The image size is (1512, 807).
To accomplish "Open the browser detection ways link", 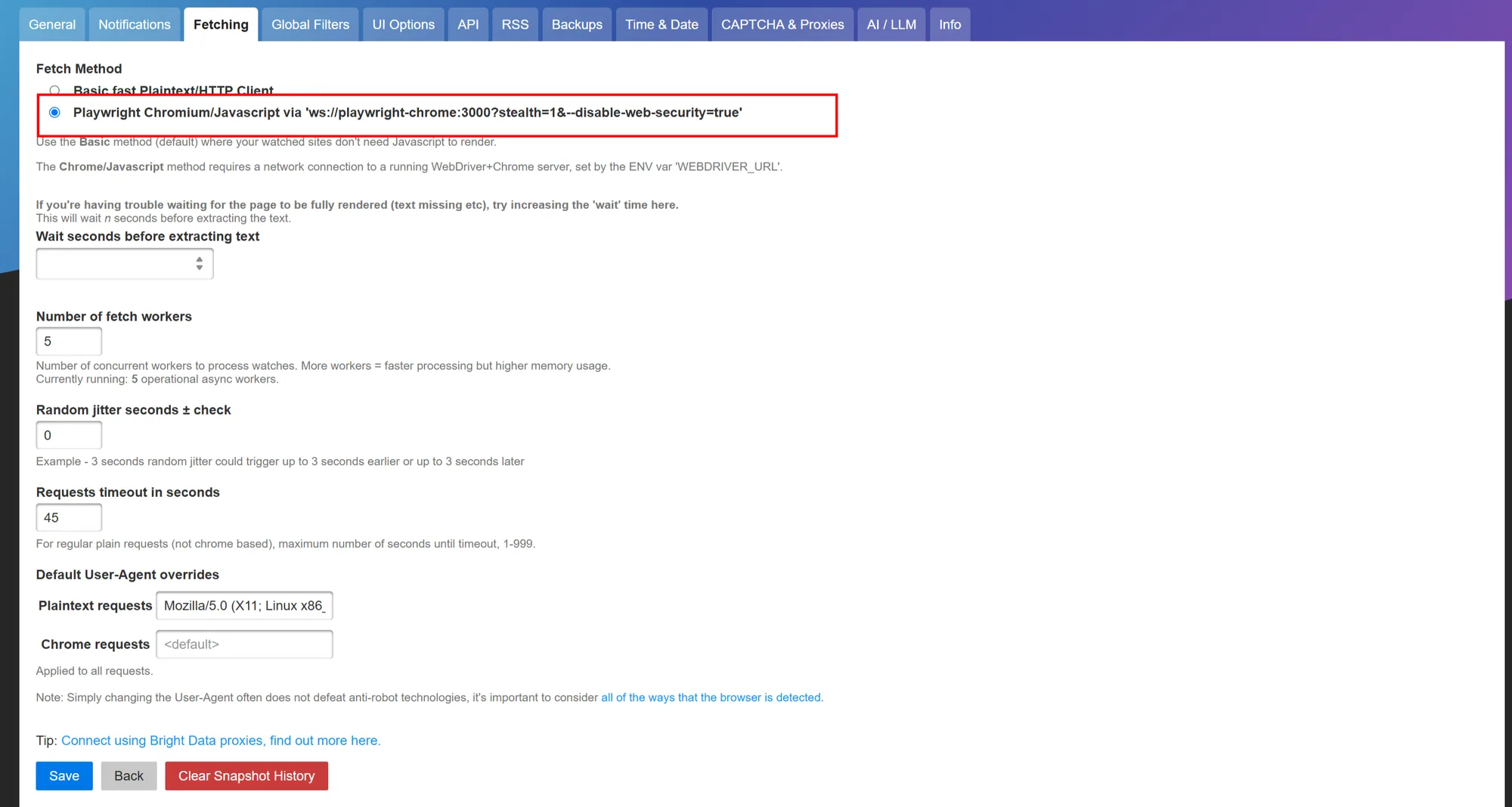I will [711, 697].
